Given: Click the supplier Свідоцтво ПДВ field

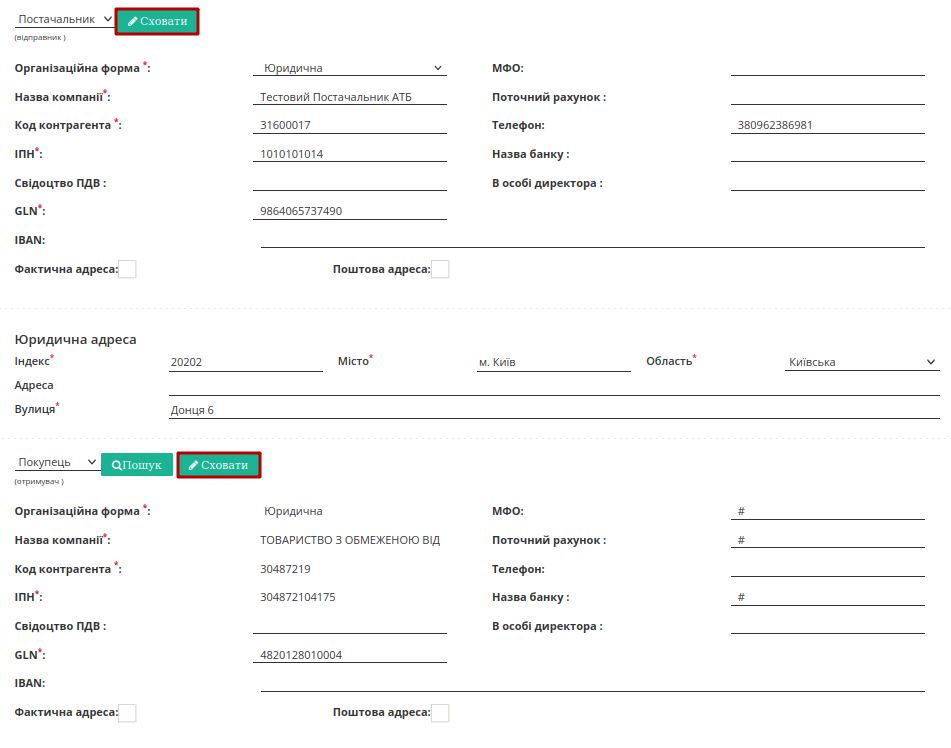Looking at the screenshot, I should pyautogui.click(x=350, y=183).
